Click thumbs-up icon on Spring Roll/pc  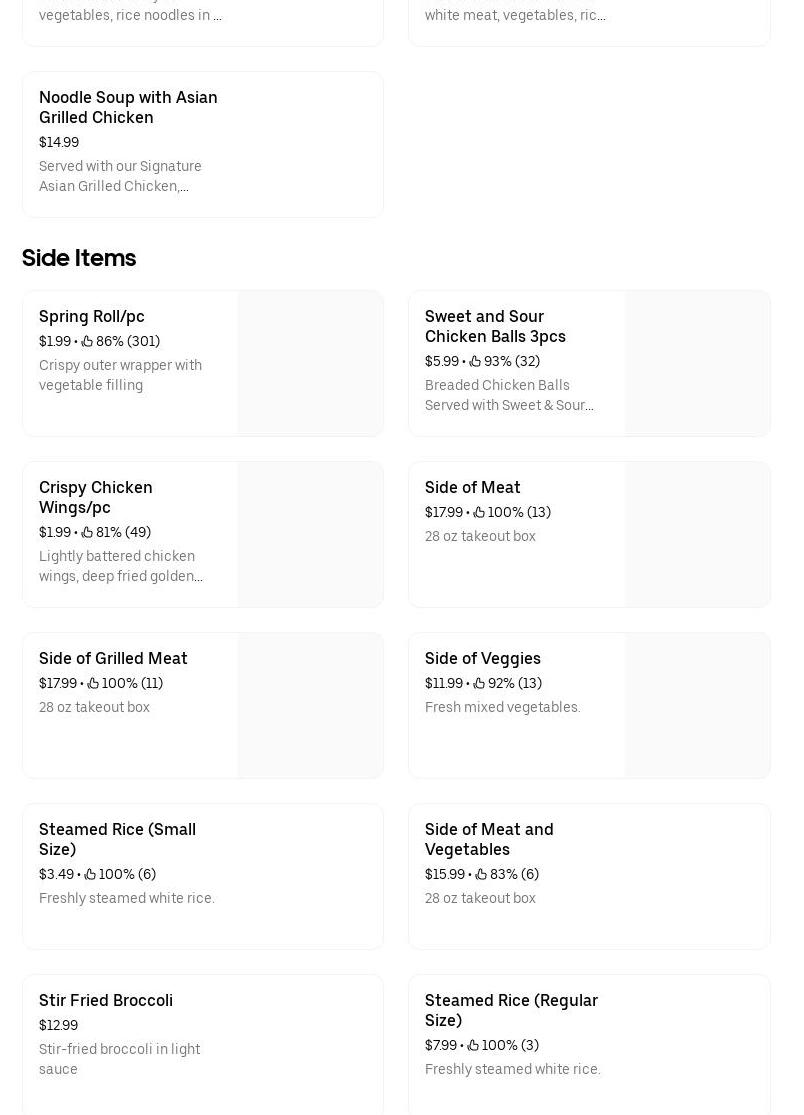tap(87, 342)
